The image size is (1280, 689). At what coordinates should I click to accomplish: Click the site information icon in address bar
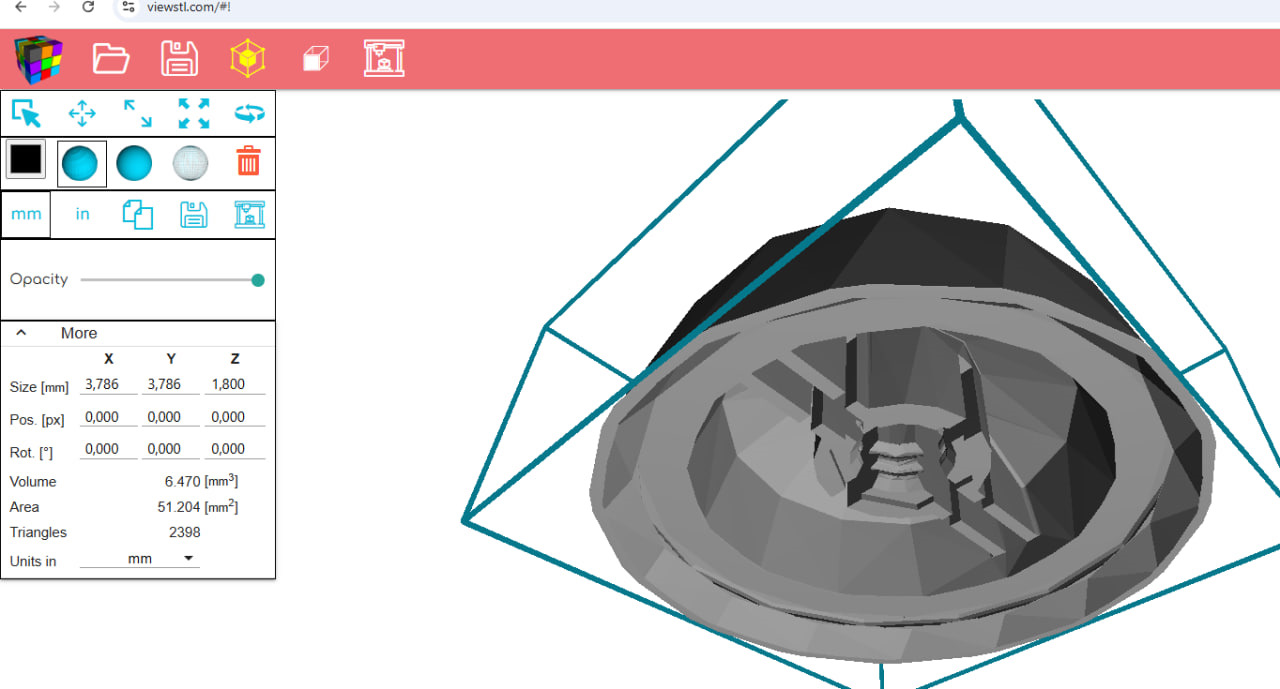click(x=127, y=7)
